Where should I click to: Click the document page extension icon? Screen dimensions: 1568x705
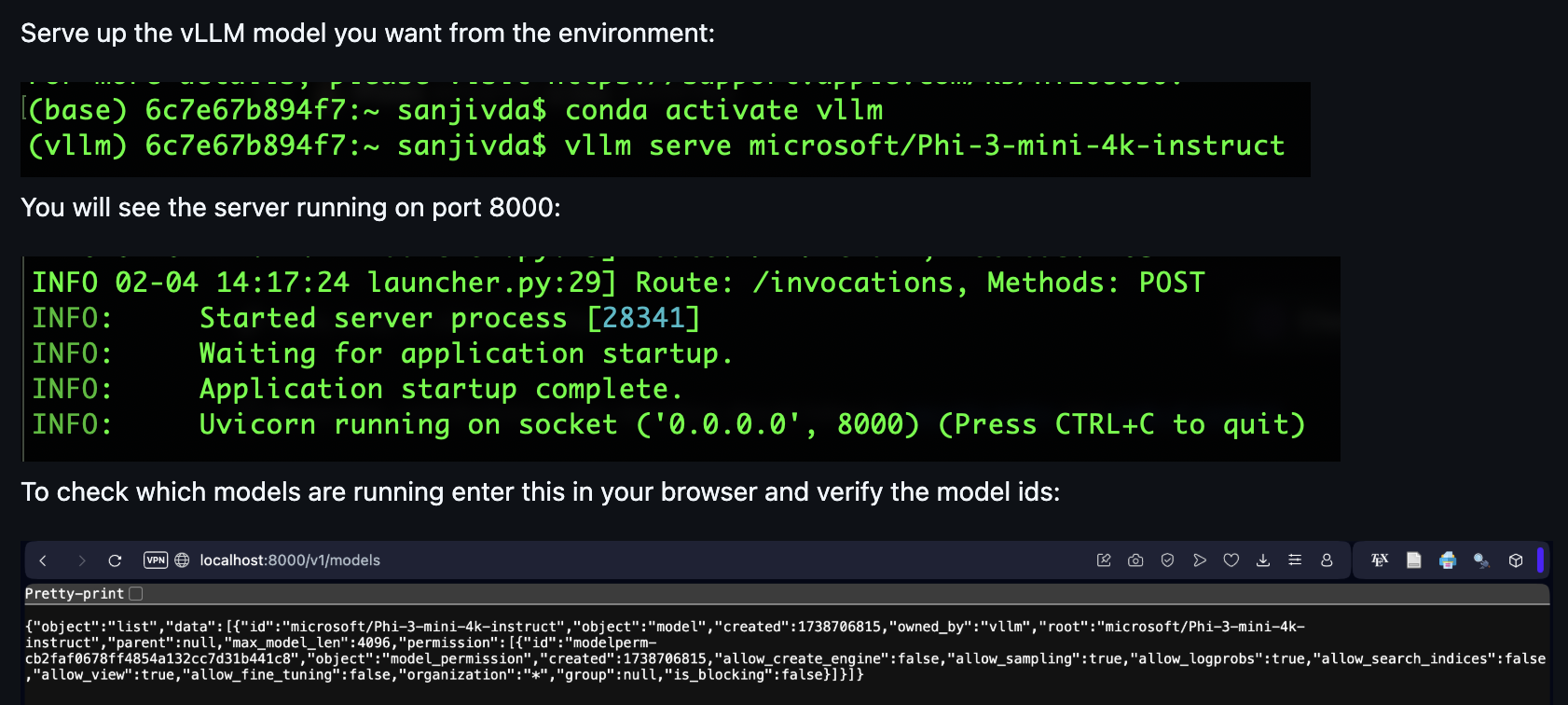[1414, 560]
